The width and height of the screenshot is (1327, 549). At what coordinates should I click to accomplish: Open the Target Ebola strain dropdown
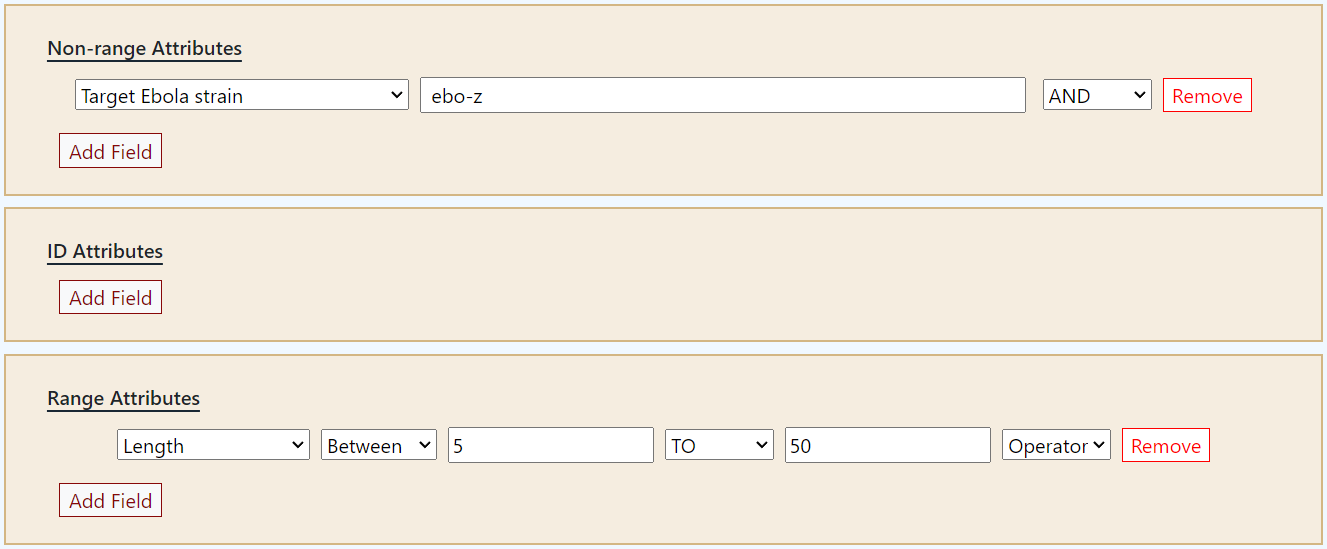[x=241, y=96]
